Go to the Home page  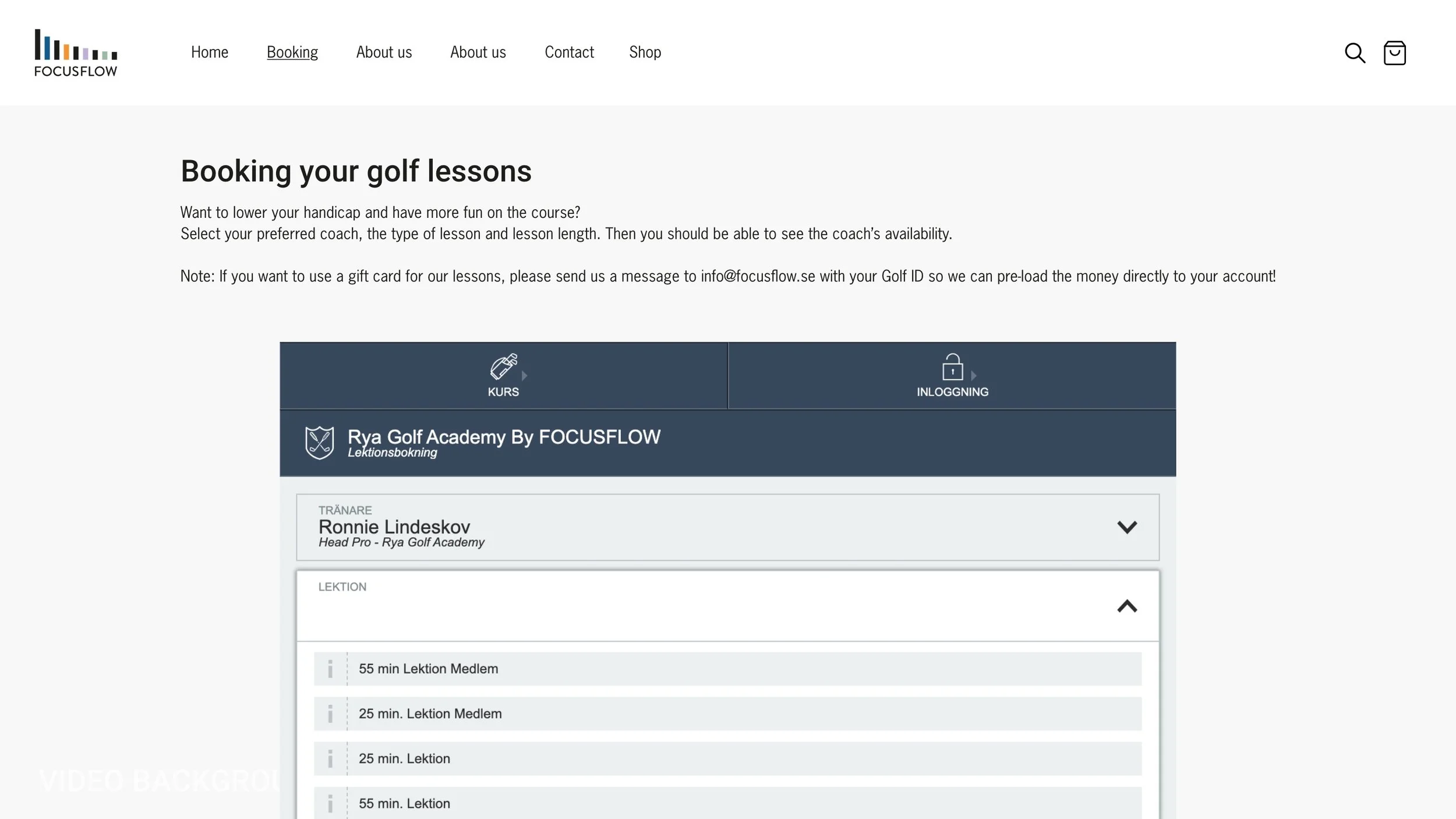point(210,52)
